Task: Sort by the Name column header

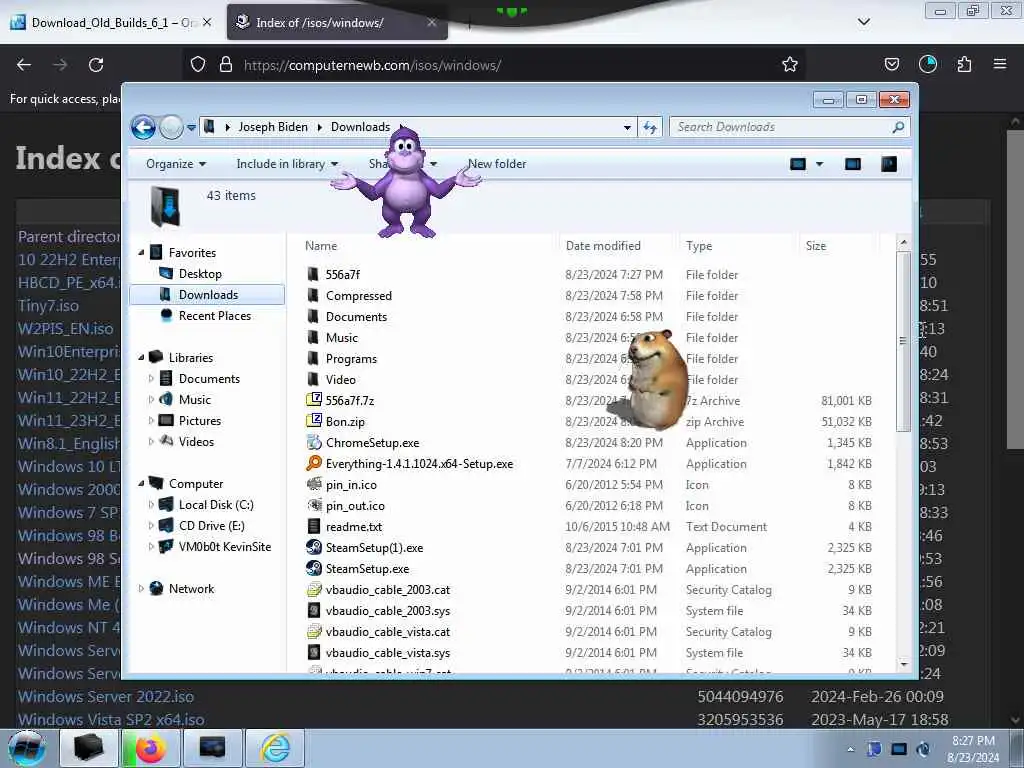Action: coord(321,246)
